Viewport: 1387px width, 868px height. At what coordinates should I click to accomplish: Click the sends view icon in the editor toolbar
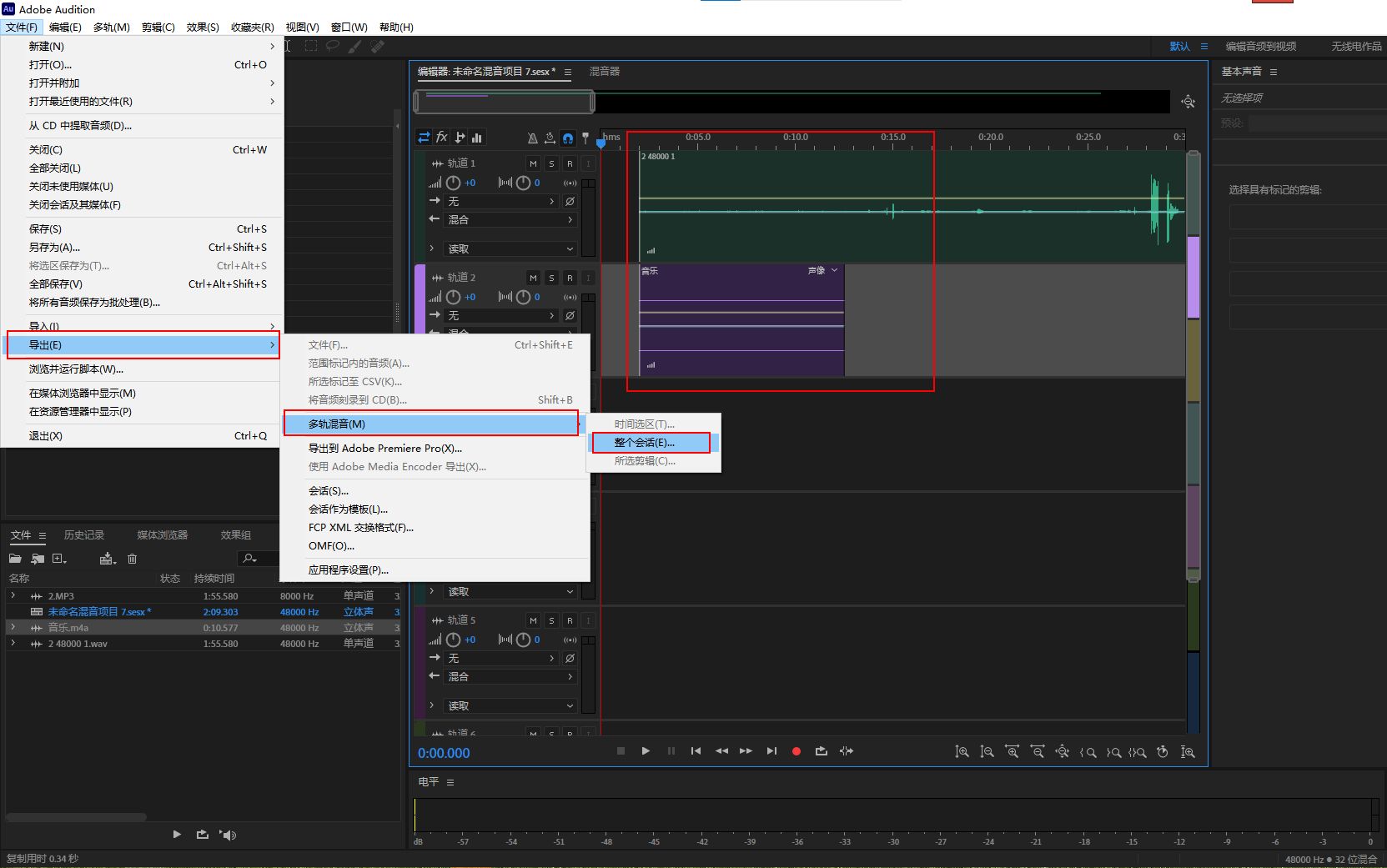click(460, 138)
